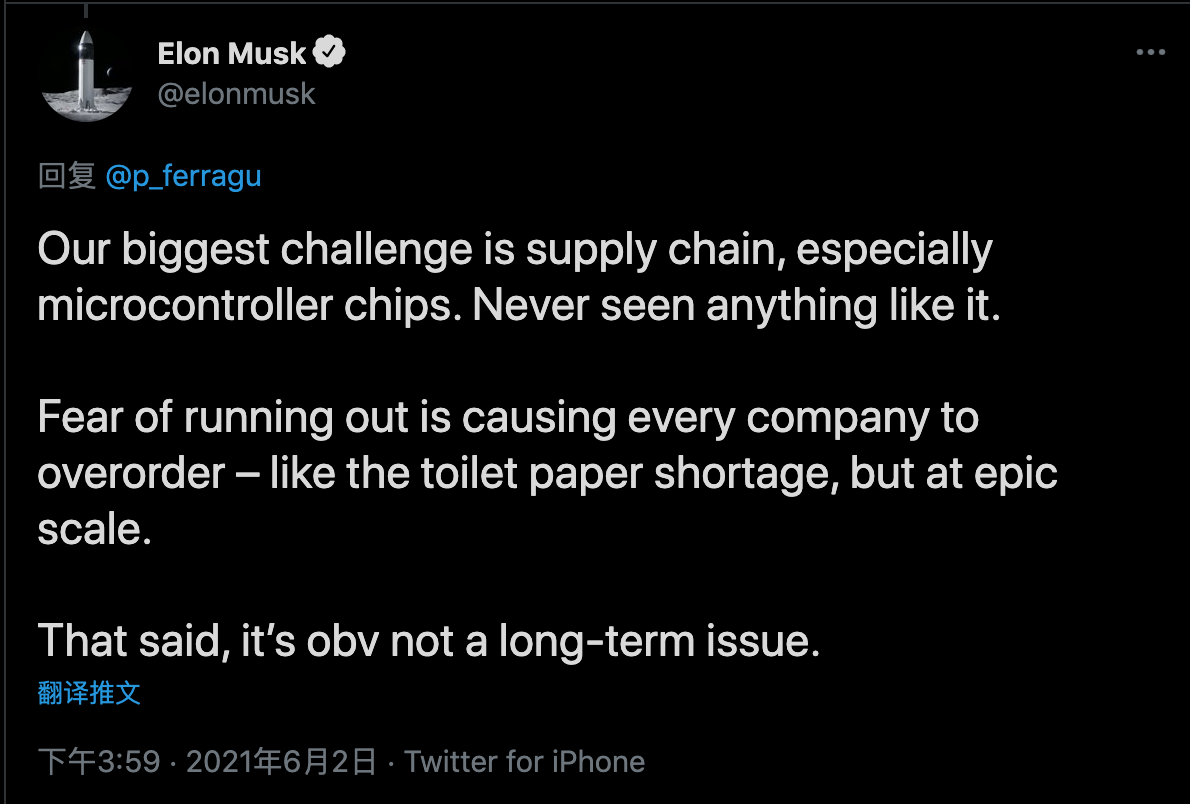
Task: Click the words 'microcontroller chips' in the tweet
Action: coord(250,306)
